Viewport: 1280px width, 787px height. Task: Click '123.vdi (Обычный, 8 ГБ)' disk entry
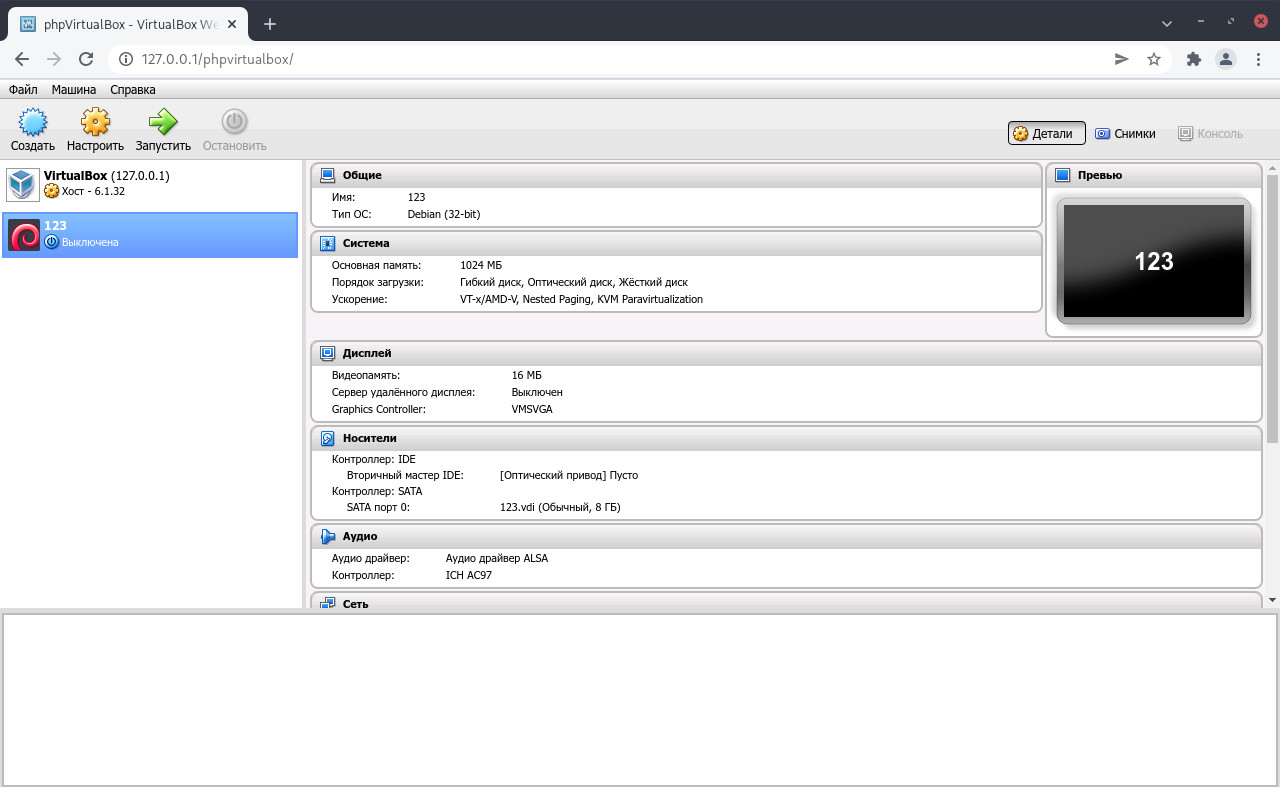tap(560, 507)
